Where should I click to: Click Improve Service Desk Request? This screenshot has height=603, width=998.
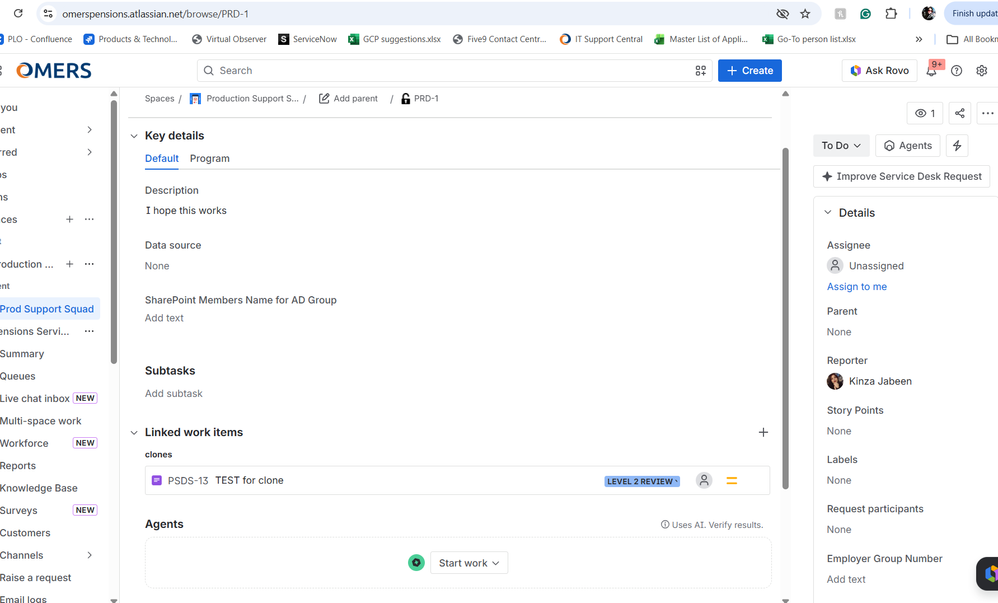pos(902,176)
